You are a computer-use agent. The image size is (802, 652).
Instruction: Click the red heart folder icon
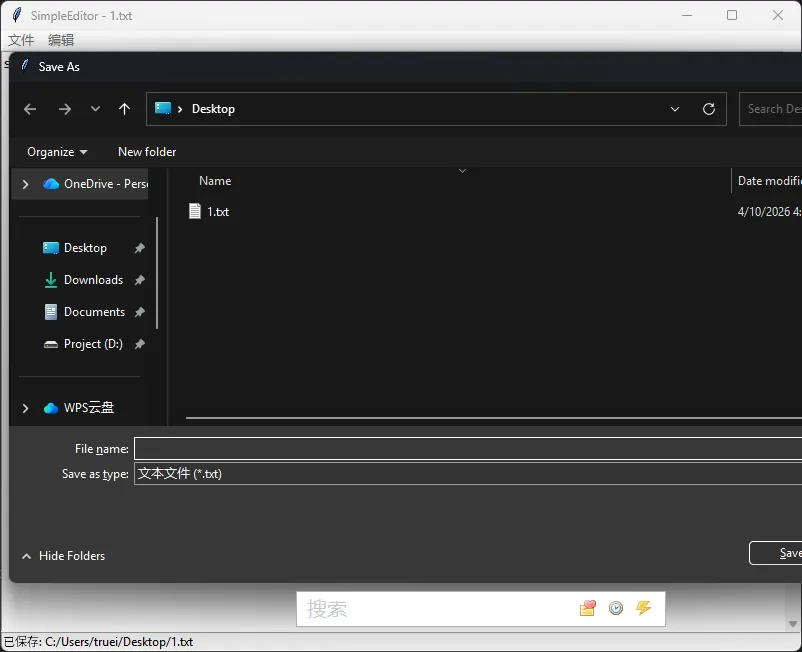click(x=587, y=608)
